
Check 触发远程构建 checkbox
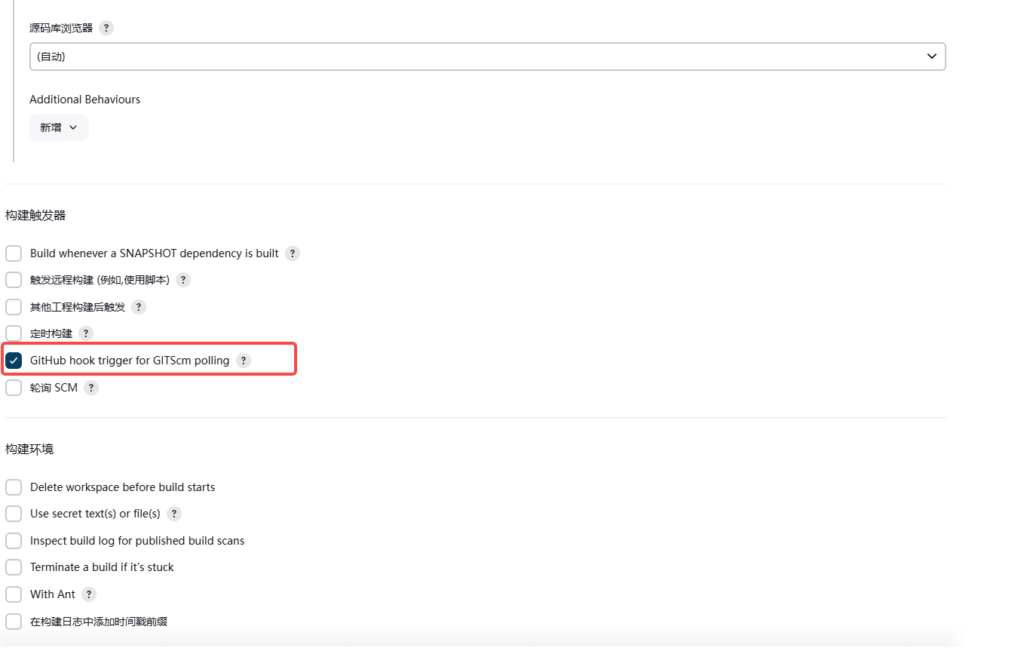(x=14, y=280)
